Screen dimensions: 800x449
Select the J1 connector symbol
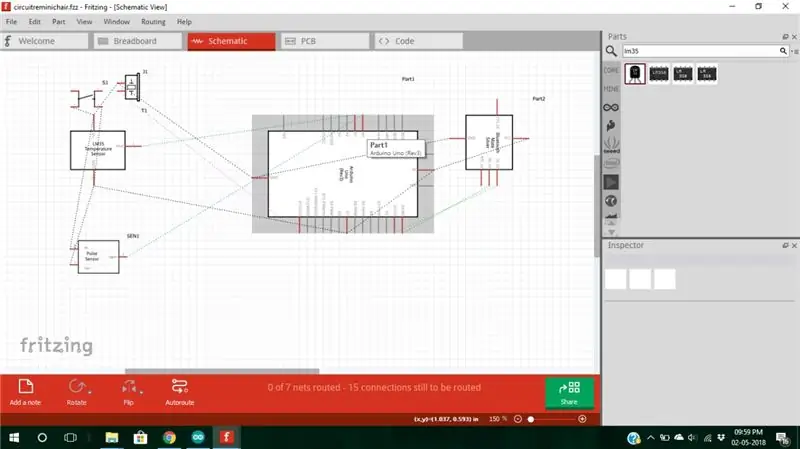pos(132,88)
